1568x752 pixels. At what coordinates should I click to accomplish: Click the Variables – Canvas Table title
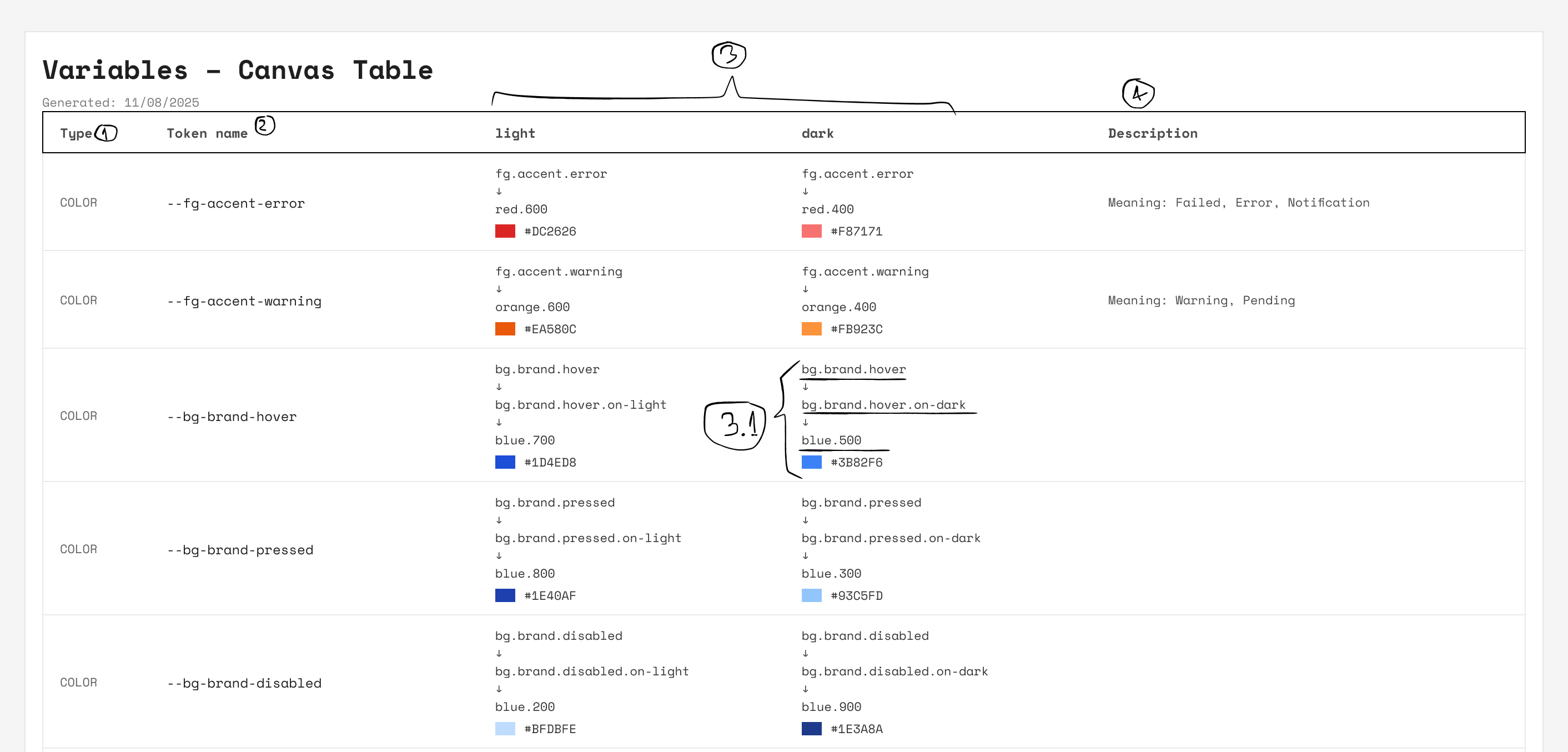238,70
